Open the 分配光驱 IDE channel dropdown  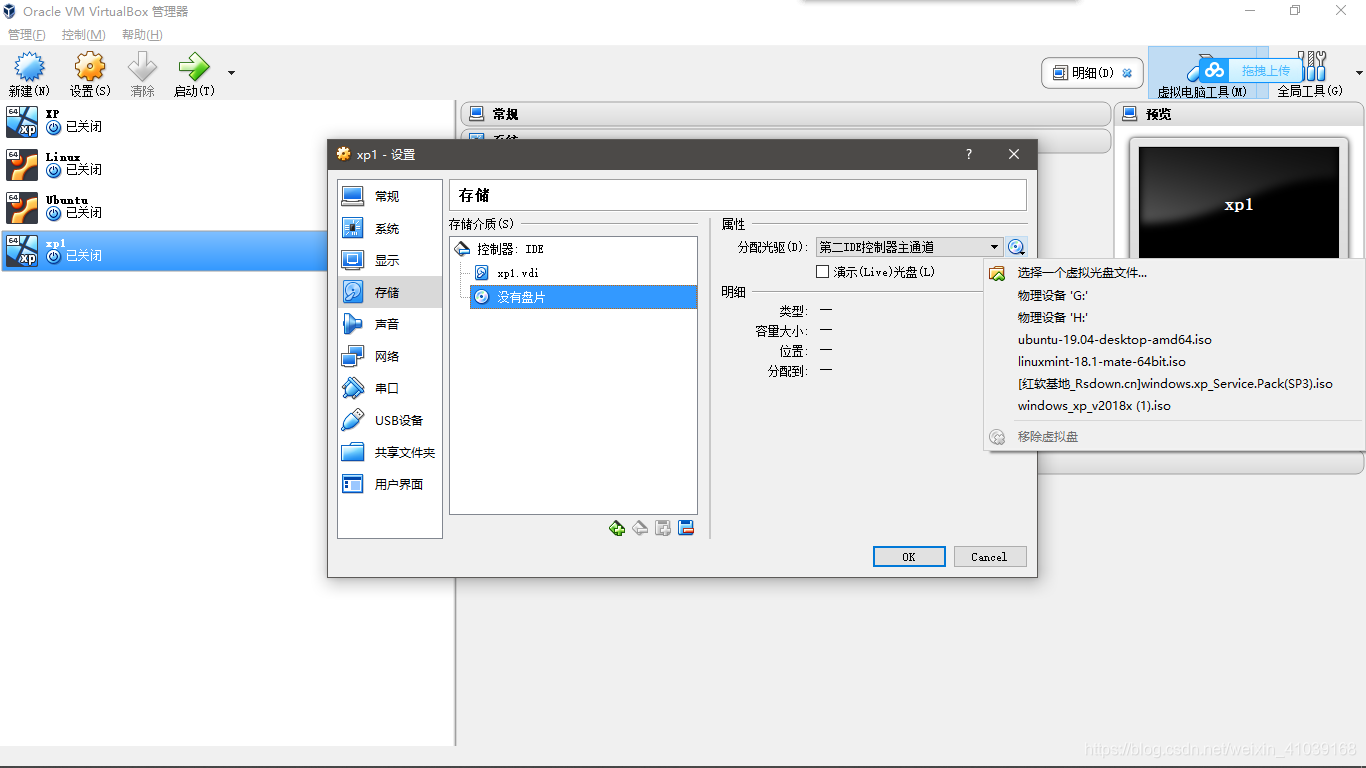click(x=909, y=247)
